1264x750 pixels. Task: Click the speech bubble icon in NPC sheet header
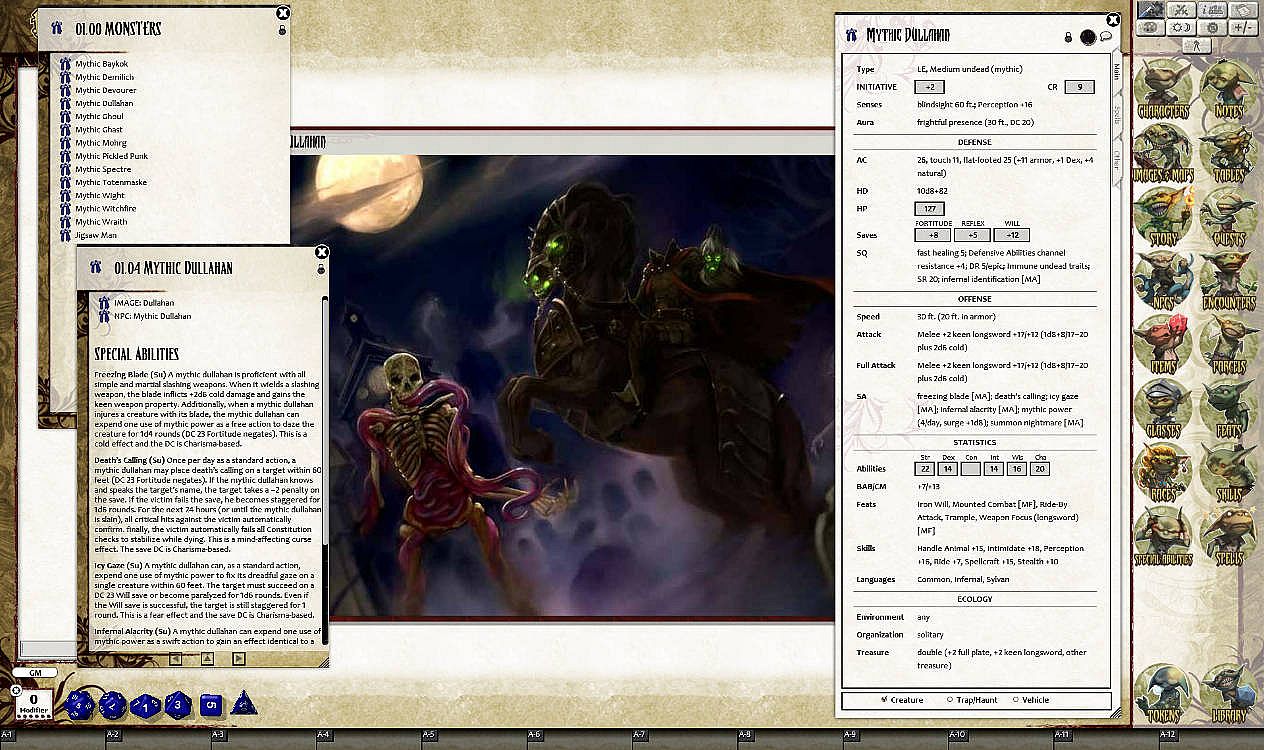tap(1106, 37)
